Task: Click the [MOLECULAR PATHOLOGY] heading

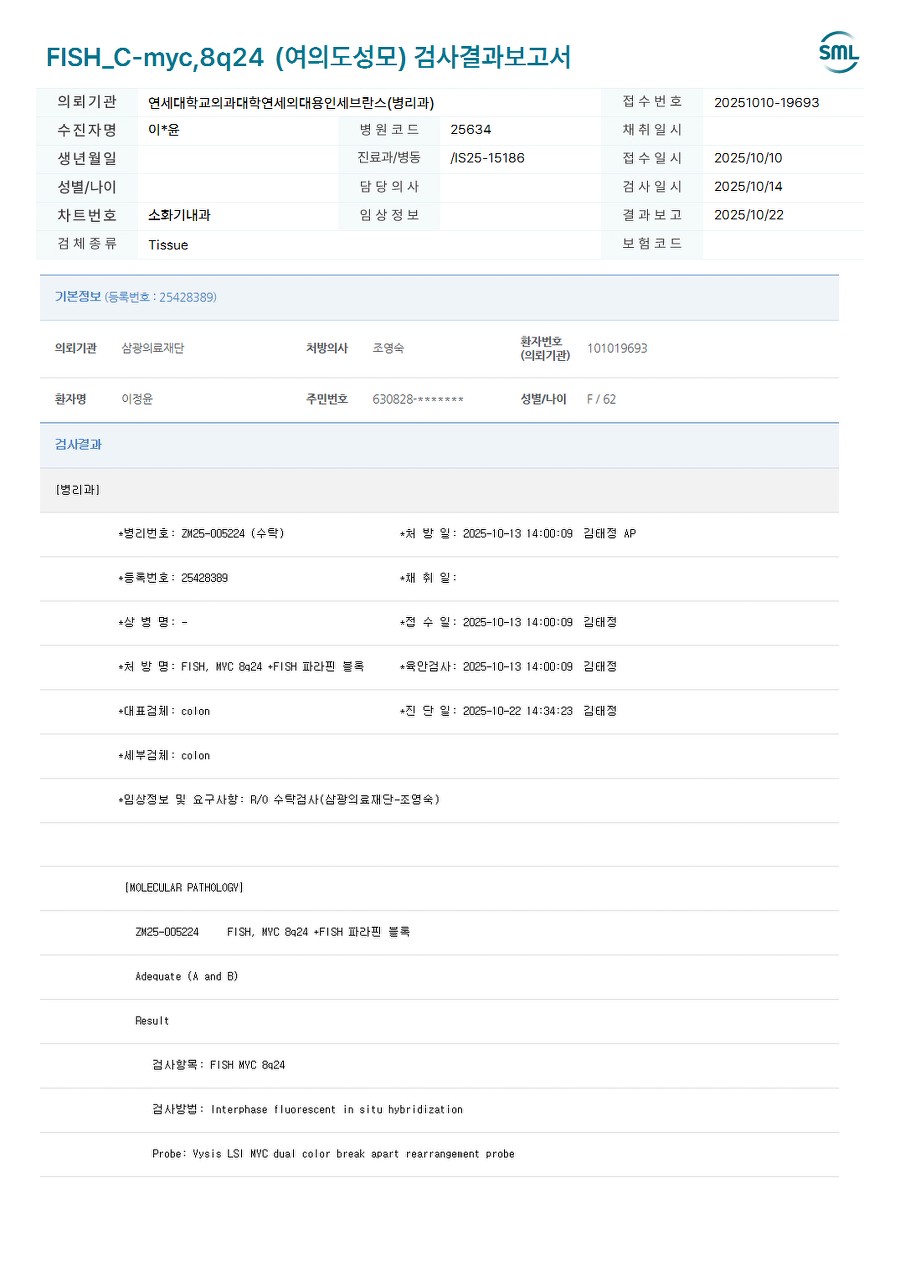Action: [184, 888]
